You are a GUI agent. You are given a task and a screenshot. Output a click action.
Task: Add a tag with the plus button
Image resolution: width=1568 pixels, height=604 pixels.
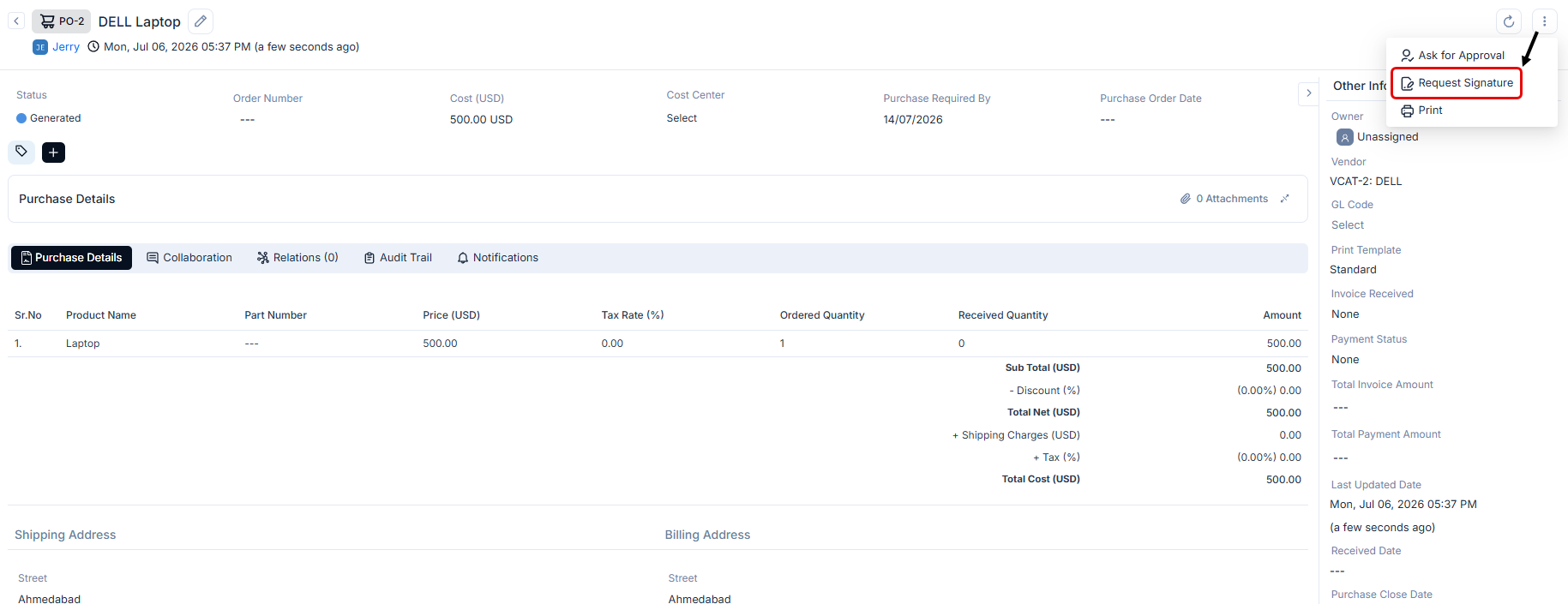pos(53,152)
